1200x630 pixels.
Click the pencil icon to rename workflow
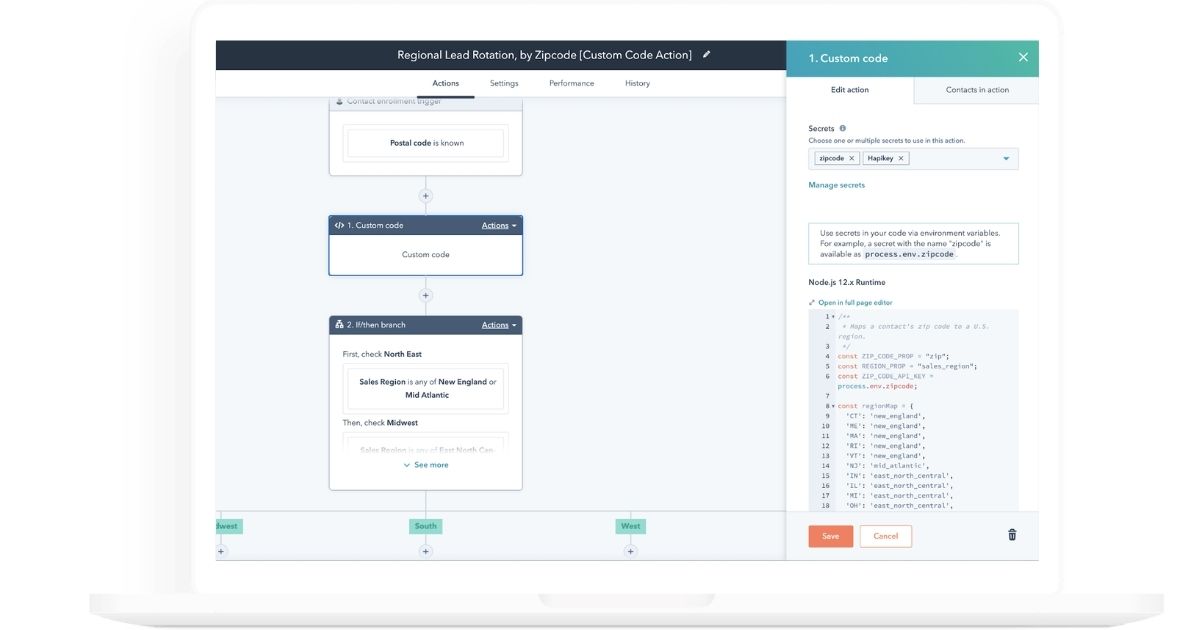pos(707,55)
